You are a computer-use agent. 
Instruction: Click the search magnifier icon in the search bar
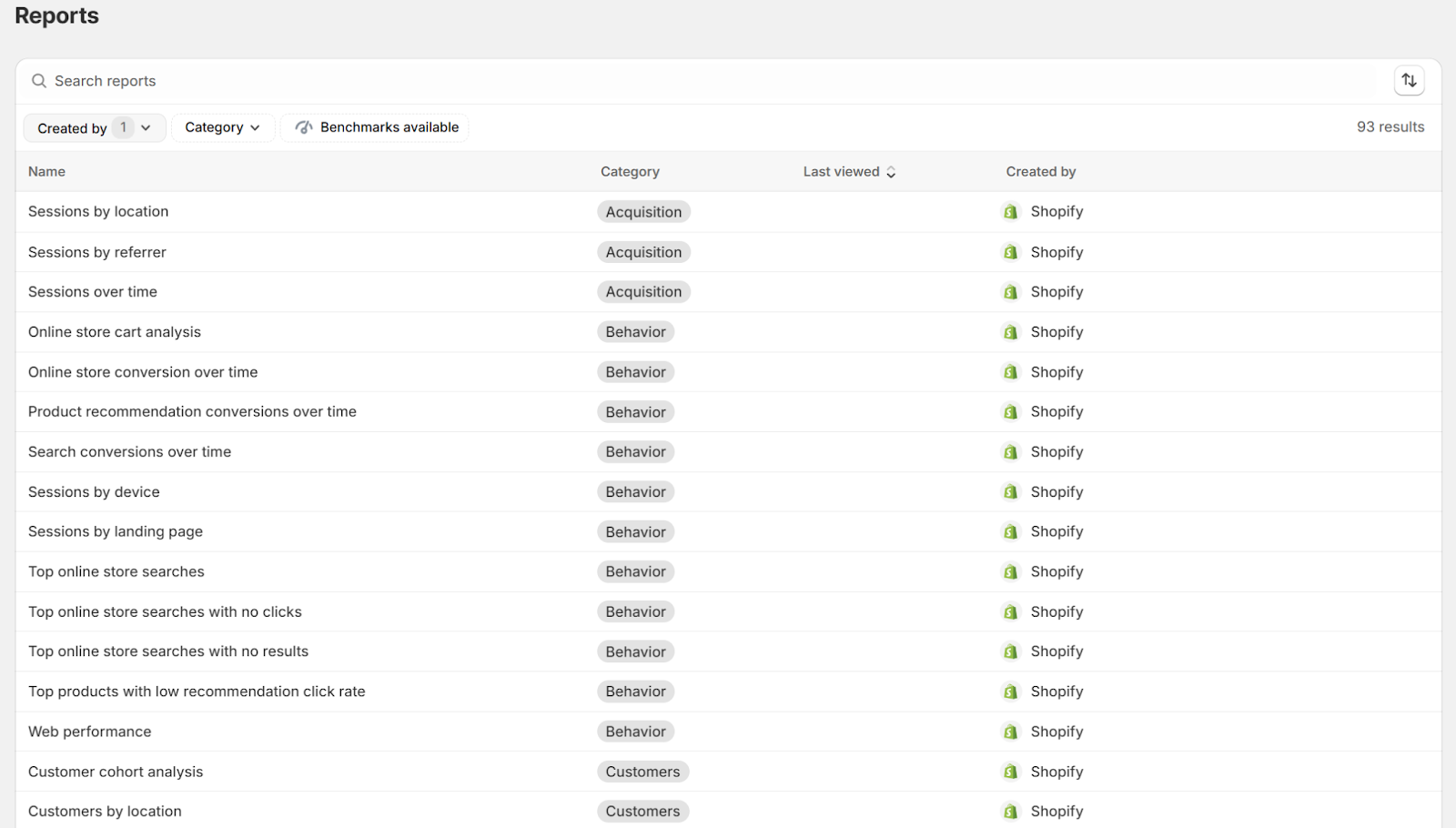(x=38, y=81)
